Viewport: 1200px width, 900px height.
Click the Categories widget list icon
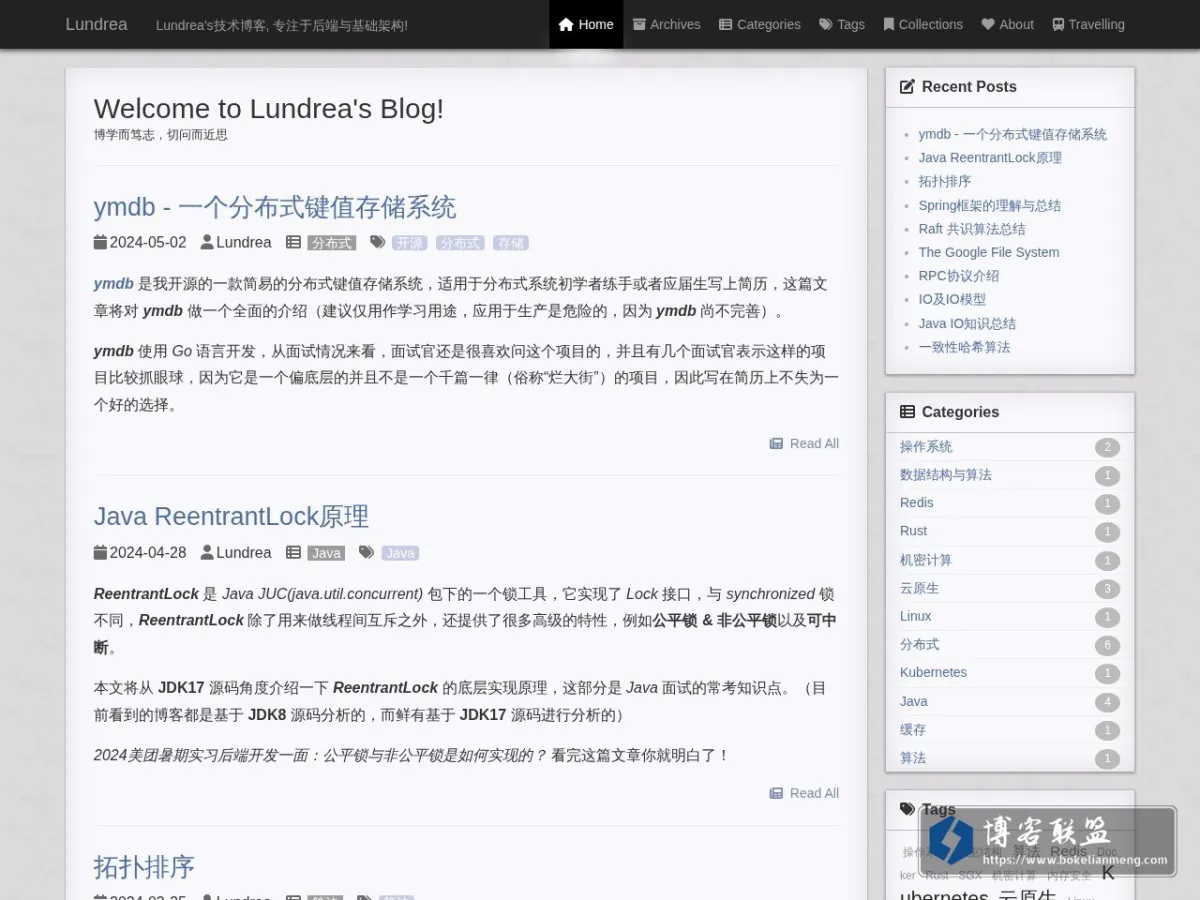[x=907, y=412]
